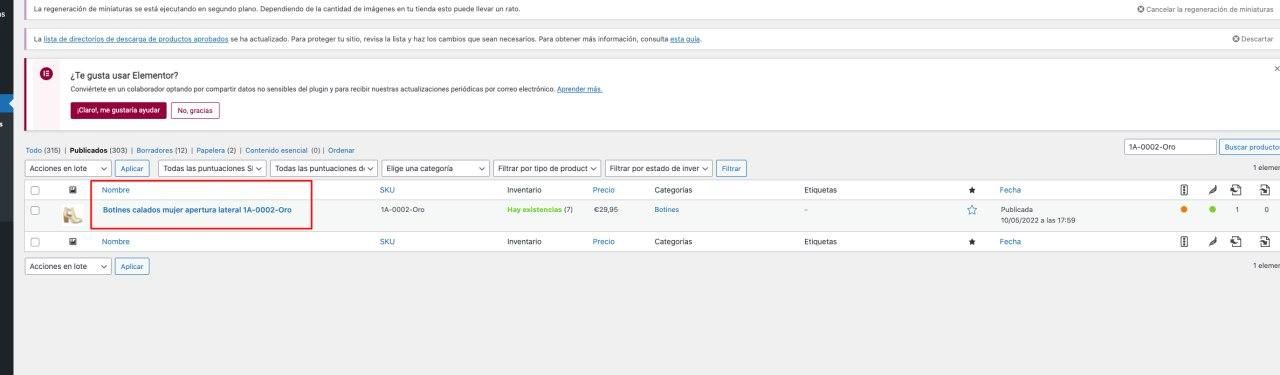
Task: Click the Botines category link
Action: tap(666, 209)
